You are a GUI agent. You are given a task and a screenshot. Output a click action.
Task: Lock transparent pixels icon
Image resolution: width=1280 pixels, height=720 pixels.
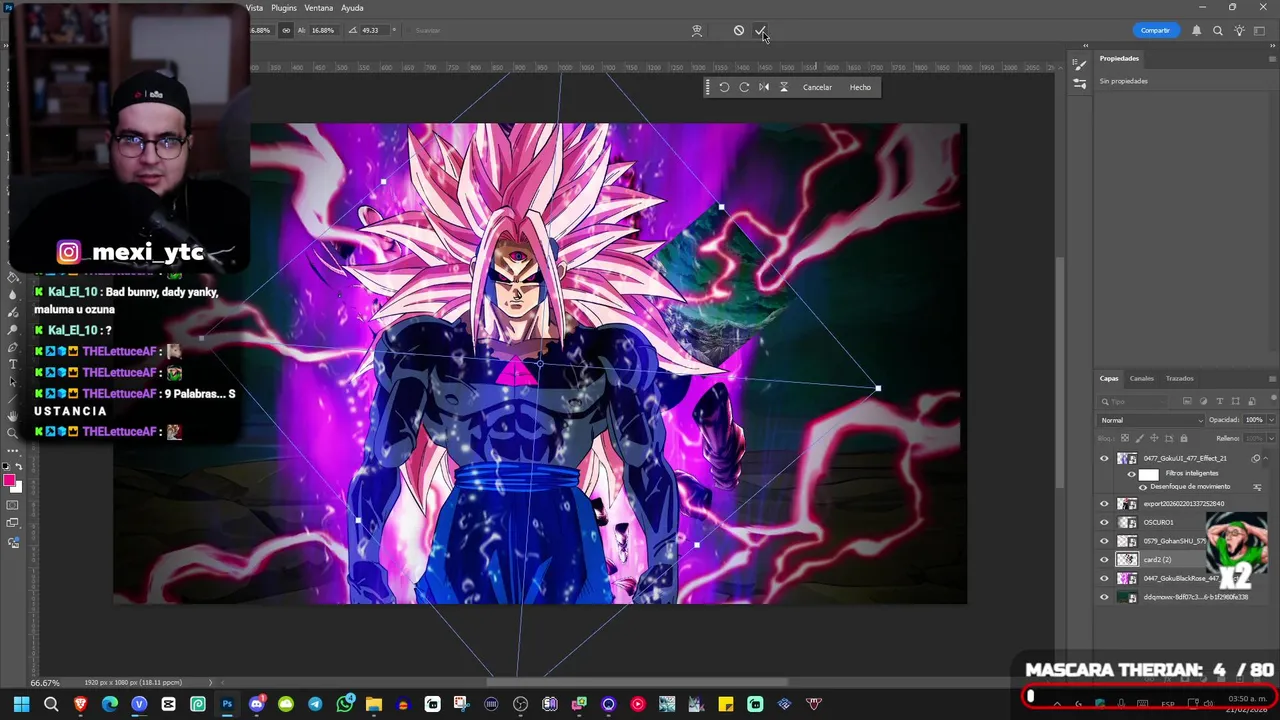point(1125,438)
